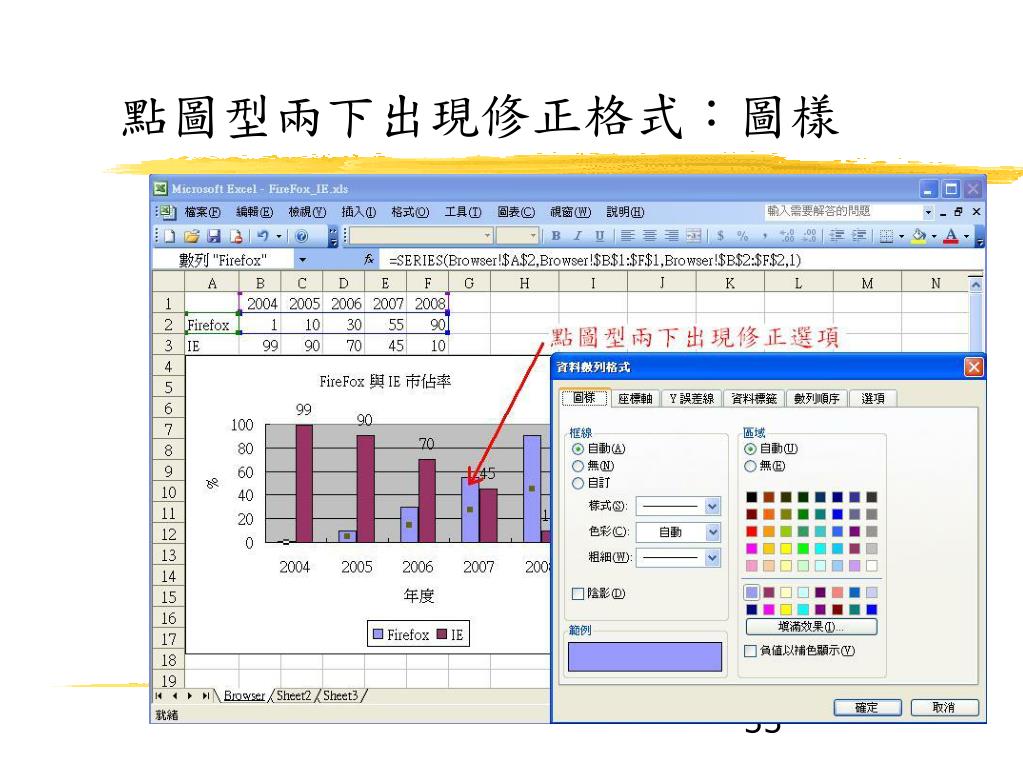
Task: Open the 插入(I) menu
Action: [x=359, y=212]
